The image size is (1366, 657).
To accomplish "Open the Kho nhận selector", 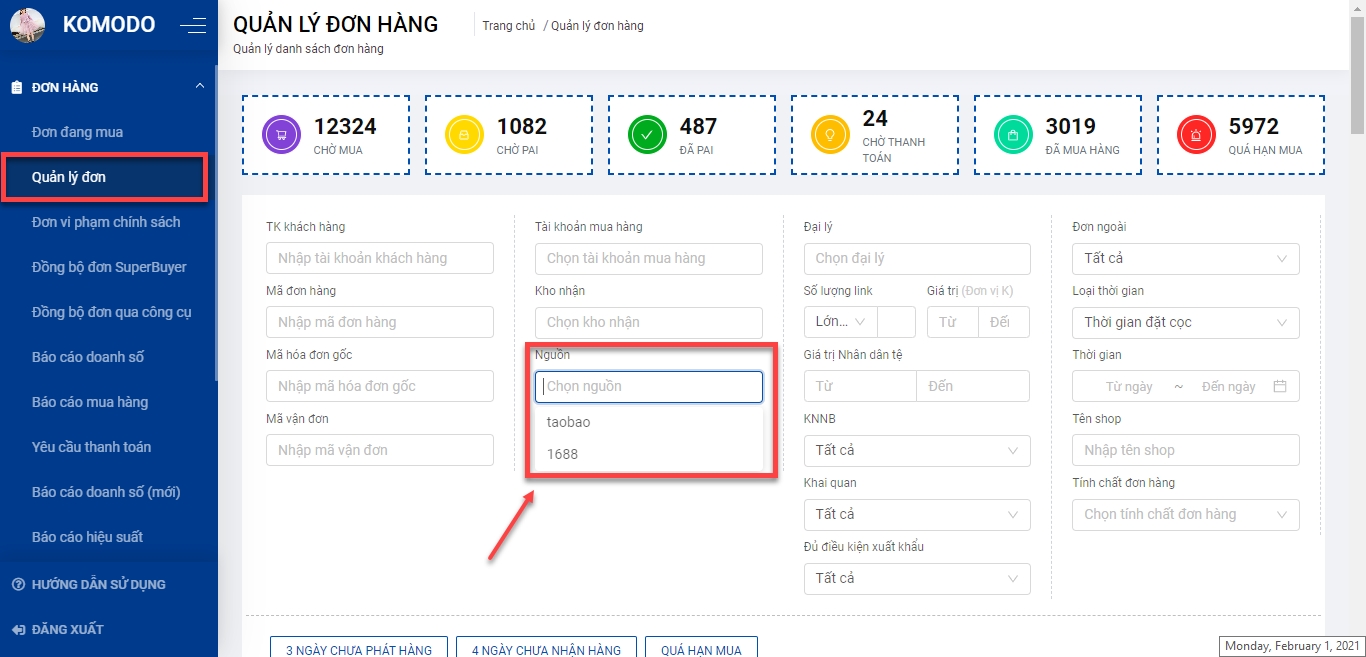I will [x=649, y=322].
